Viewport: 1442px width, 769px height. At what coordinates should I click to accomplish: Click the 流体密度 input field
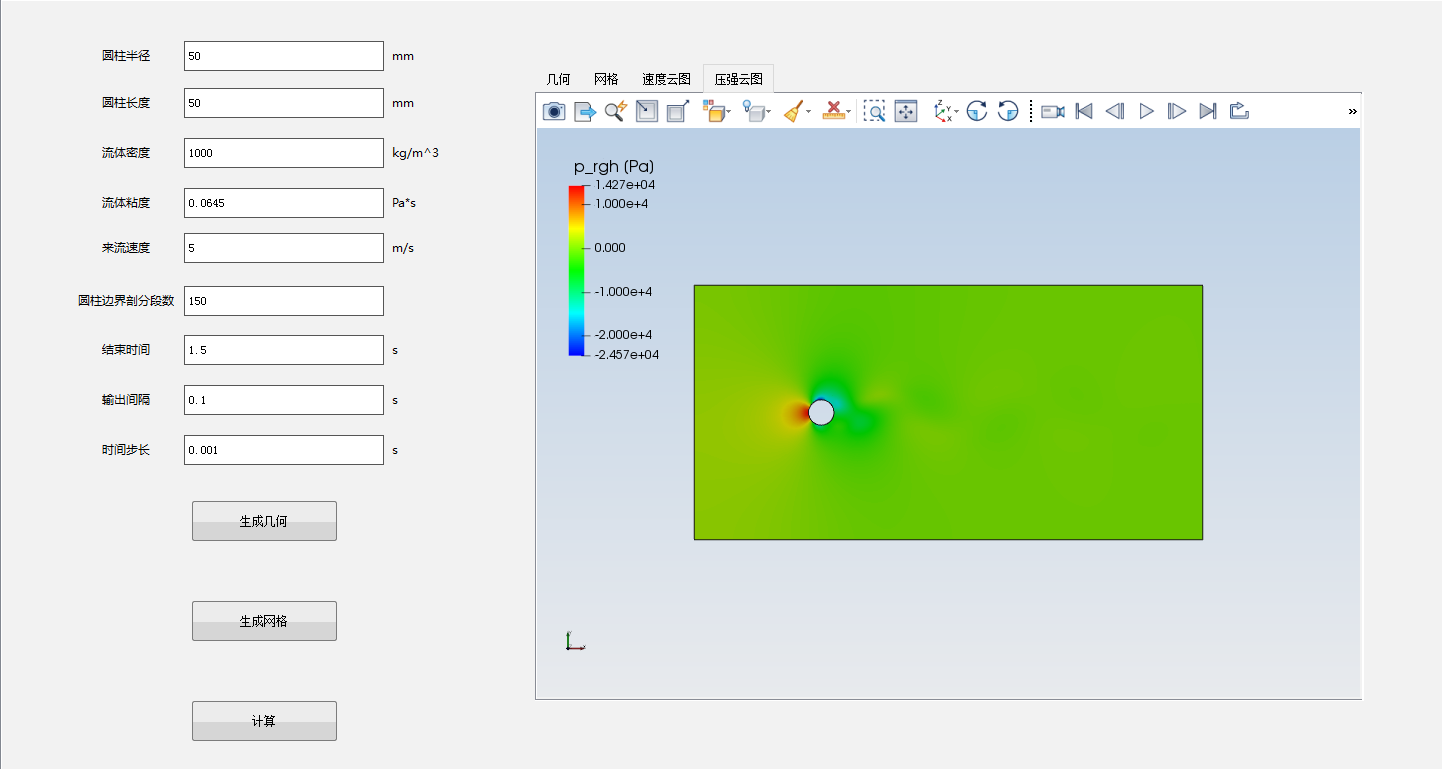284,153
